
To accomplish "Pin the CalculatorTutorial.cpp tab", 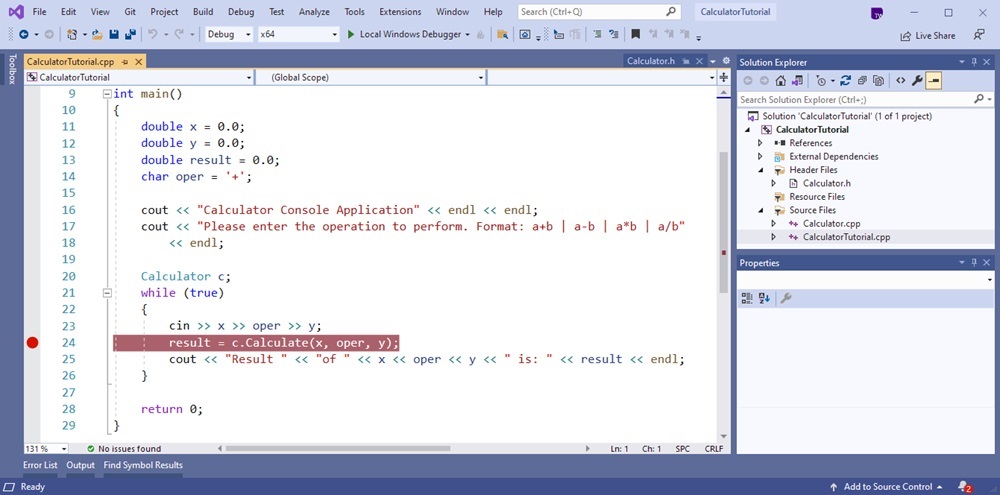I will [125, 62].
